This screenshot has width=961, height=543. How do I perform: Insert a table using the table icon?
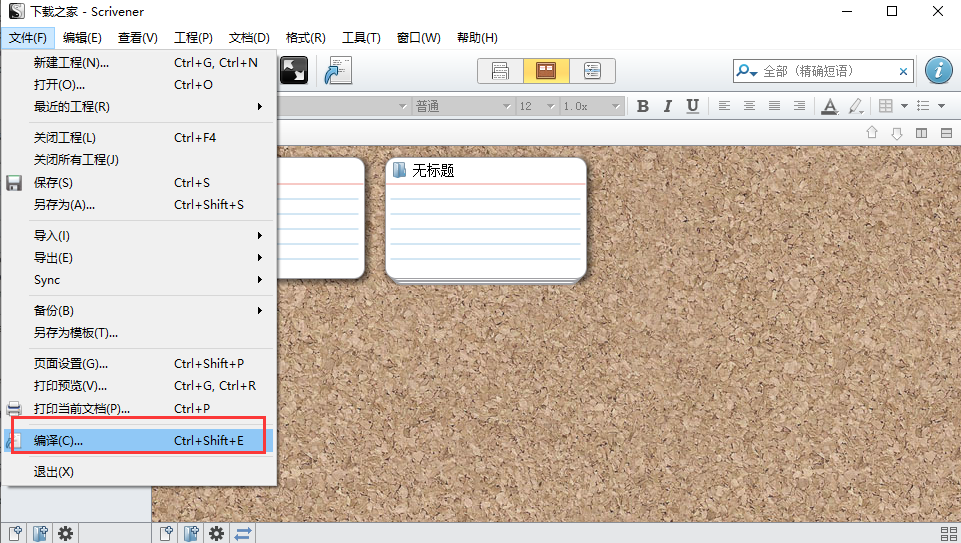pyautogui.click(x=886, y=106)
